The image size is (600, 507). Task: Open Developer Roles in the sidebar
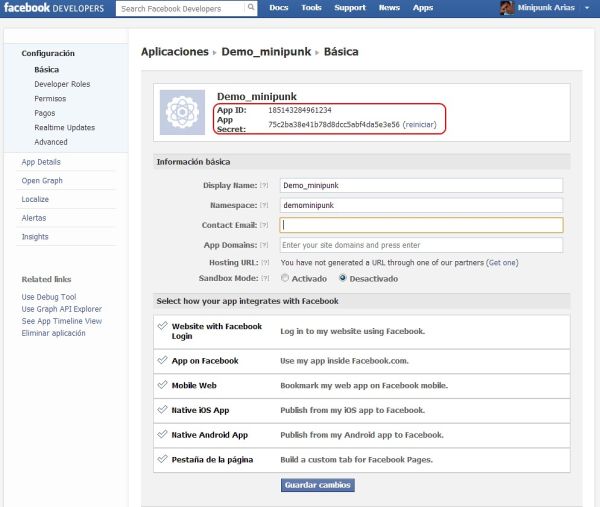tap(62, 84)
